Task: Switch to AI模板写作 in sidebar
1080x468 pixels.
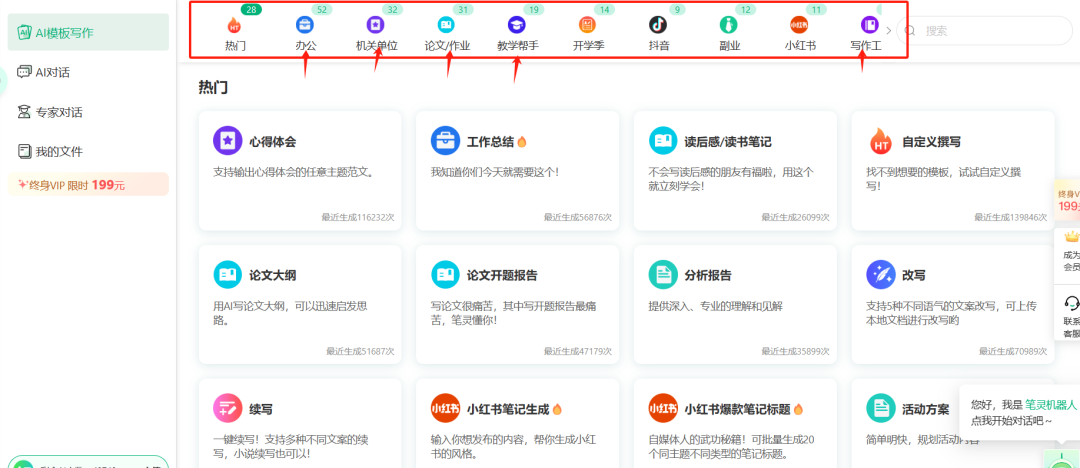Action: tap(88, 32)
